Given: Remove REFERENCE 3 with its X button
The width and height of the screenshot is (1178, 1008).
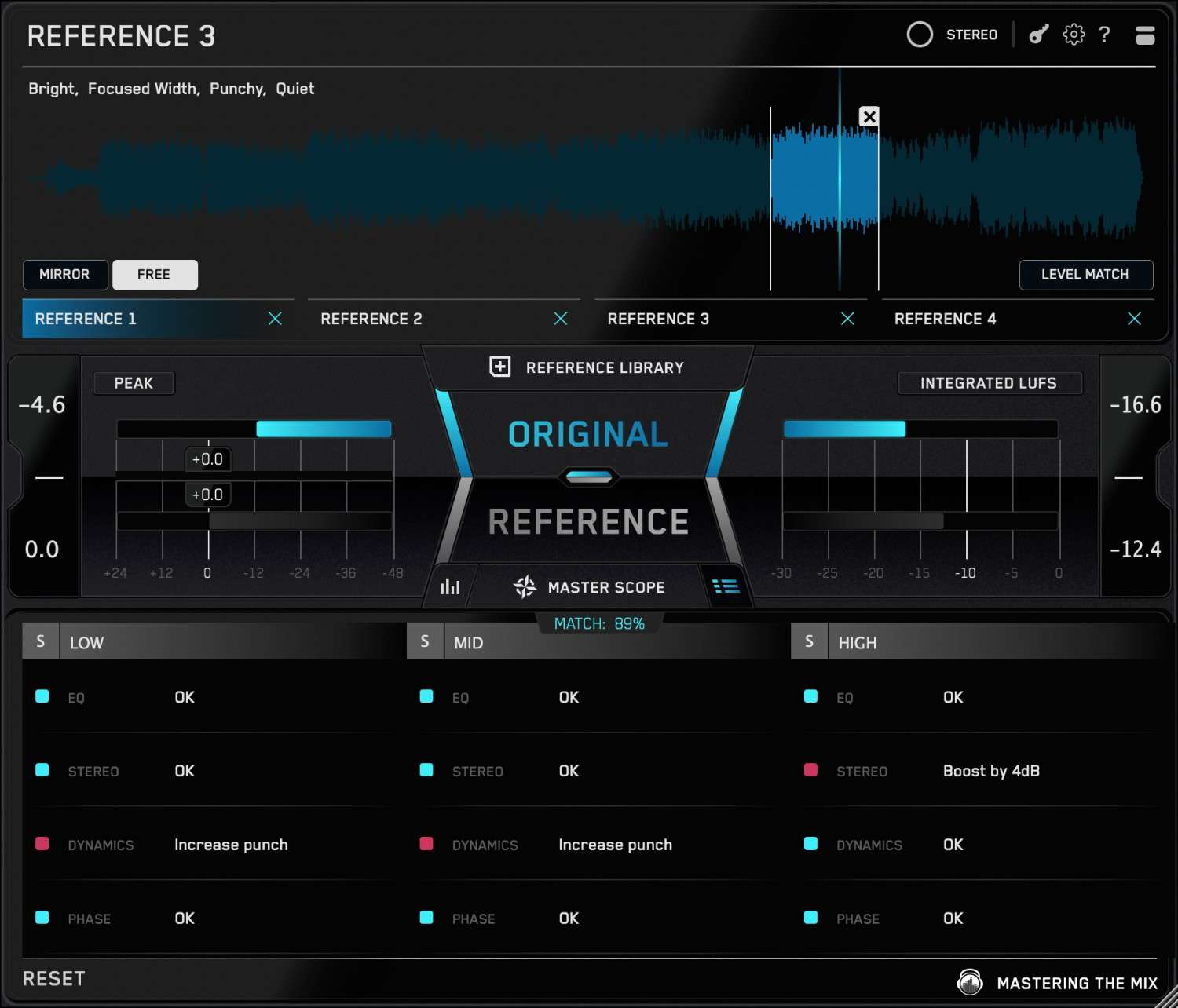Looking at the screenshot, I should point(848,319).
